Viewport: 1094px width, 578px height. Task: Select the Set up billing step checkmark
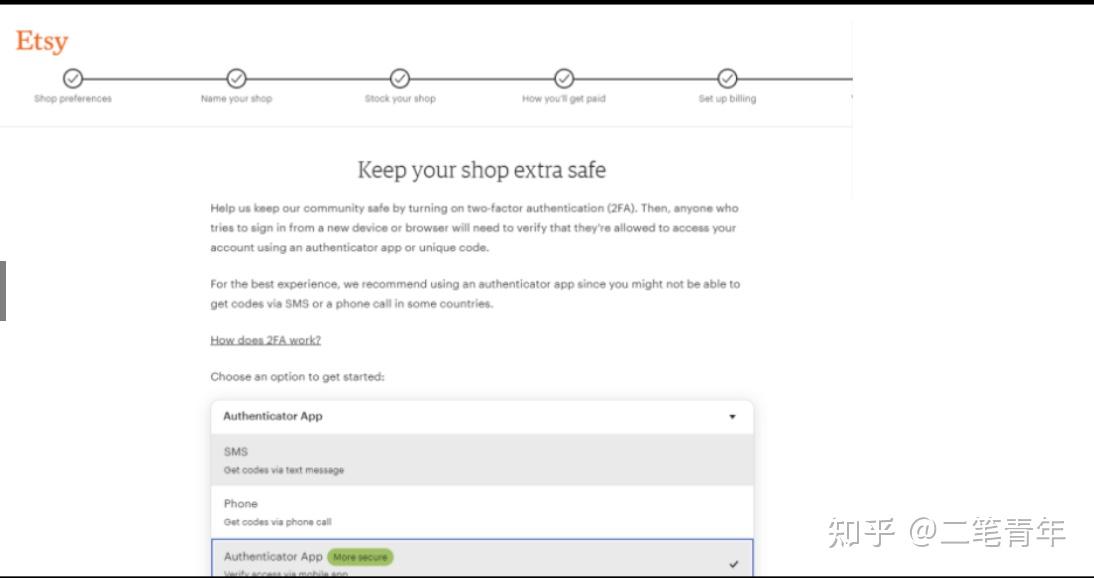(x=727, y=78)
